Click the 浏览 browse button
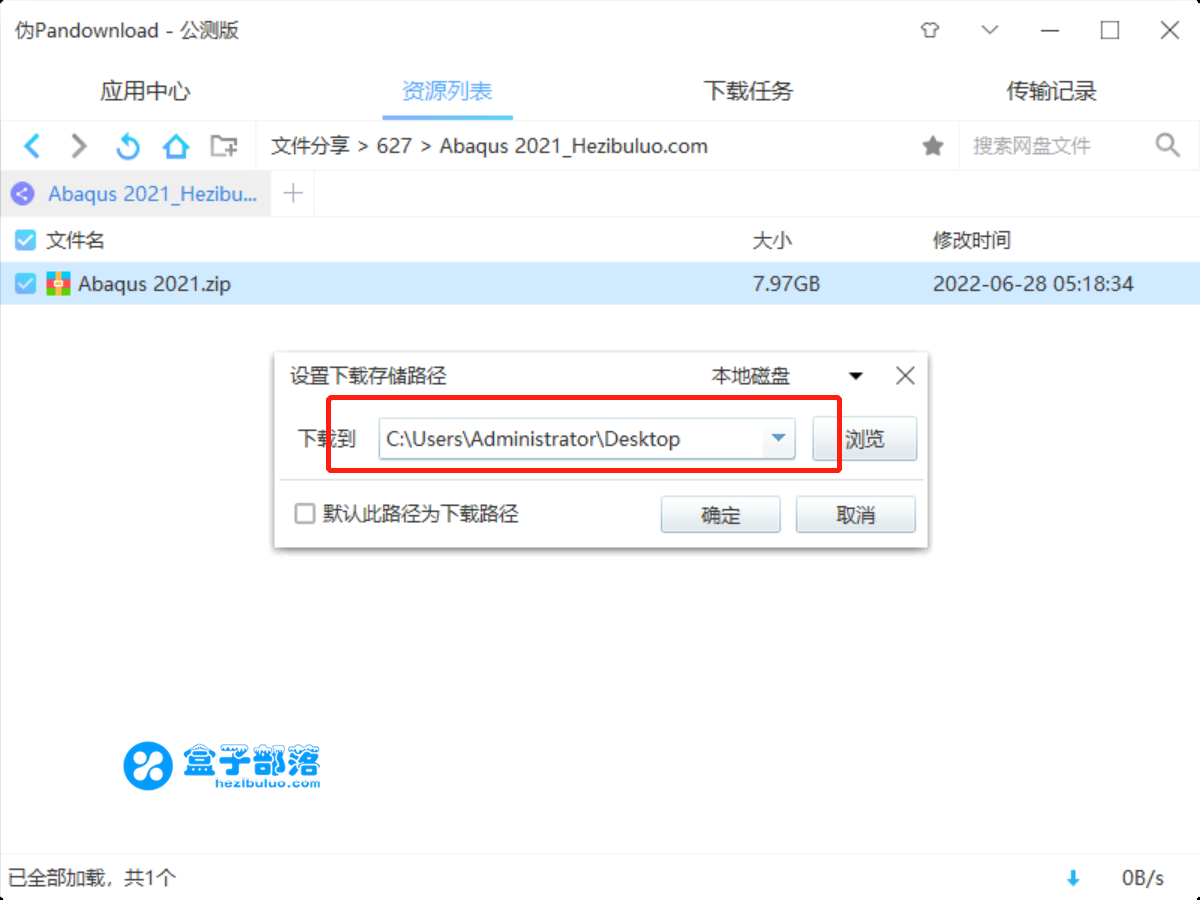The image size is (1200, 900). coord(865,439)
